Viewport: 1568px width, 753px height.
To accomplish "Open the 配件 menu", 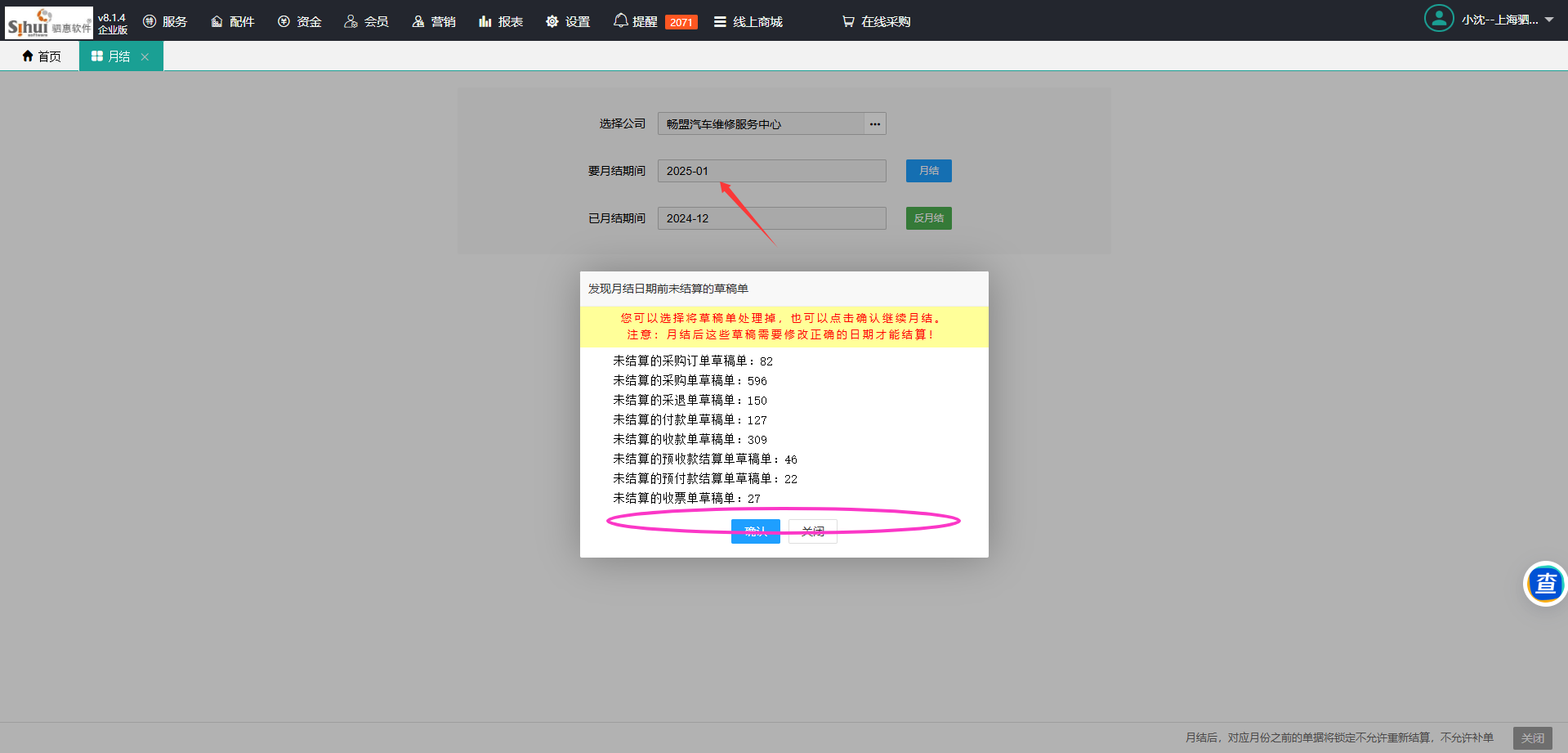I will pyautogui.click(x=233, y=21).
